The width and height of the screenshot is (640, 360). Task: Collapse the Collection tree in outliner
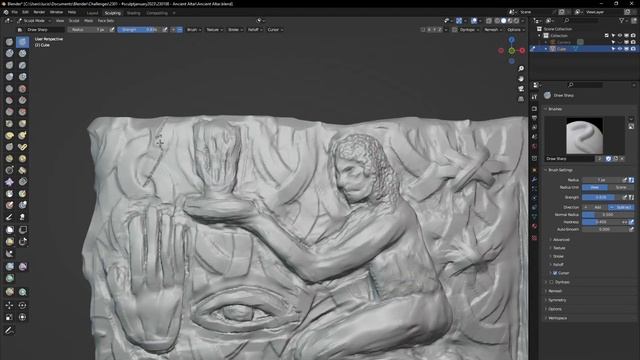tap(540, 36)
